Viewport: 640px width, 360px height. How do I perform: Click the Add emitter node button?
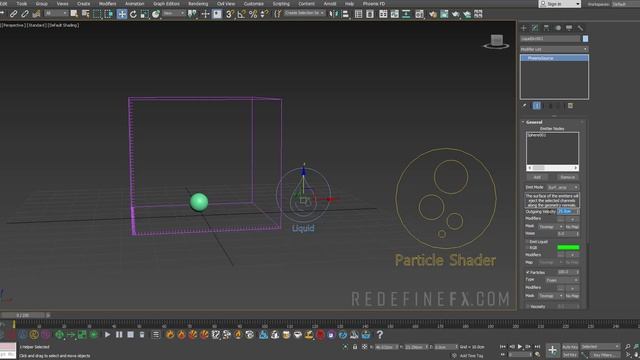pyautogui.click(x=537, y=177)
